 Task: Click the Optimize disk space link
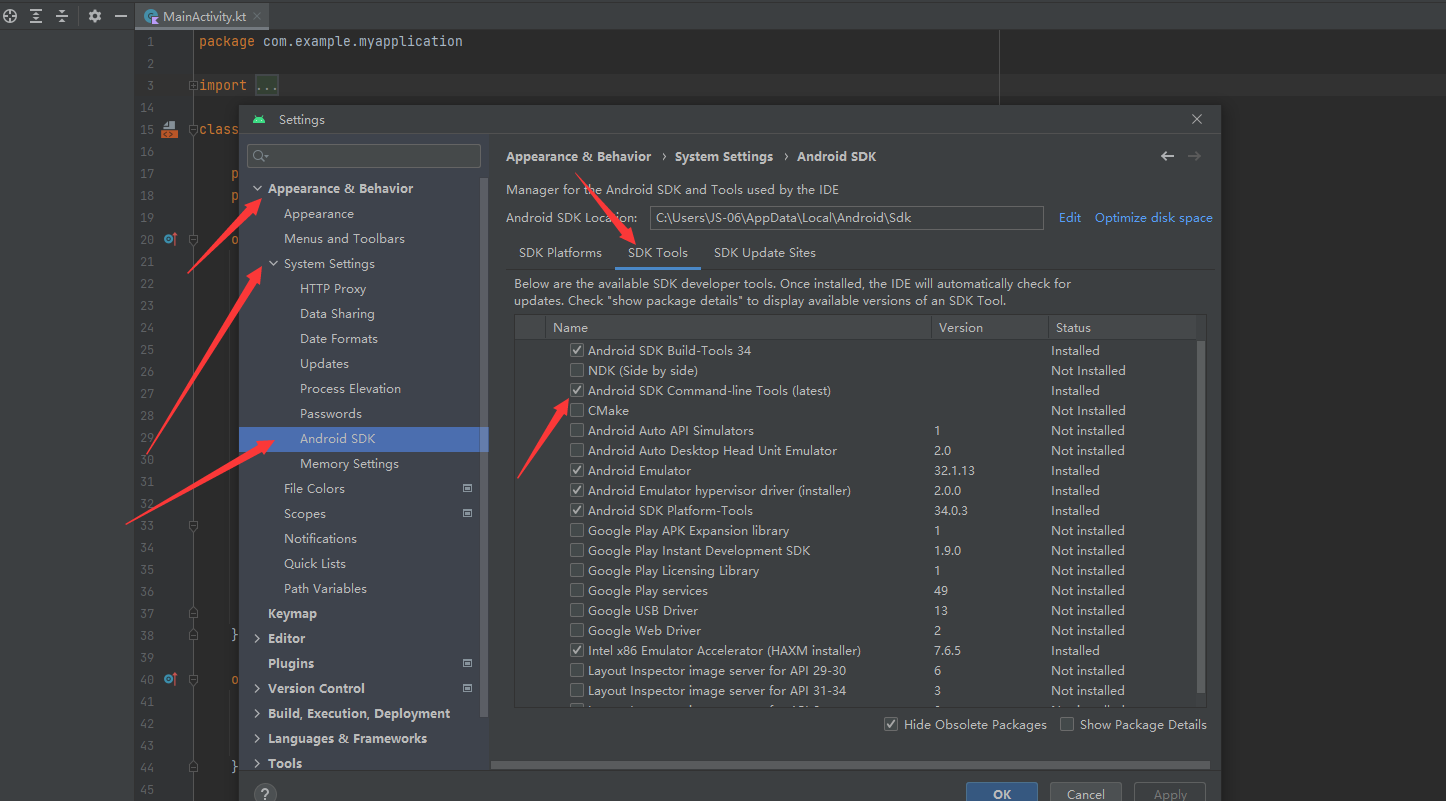(1154, 217)
